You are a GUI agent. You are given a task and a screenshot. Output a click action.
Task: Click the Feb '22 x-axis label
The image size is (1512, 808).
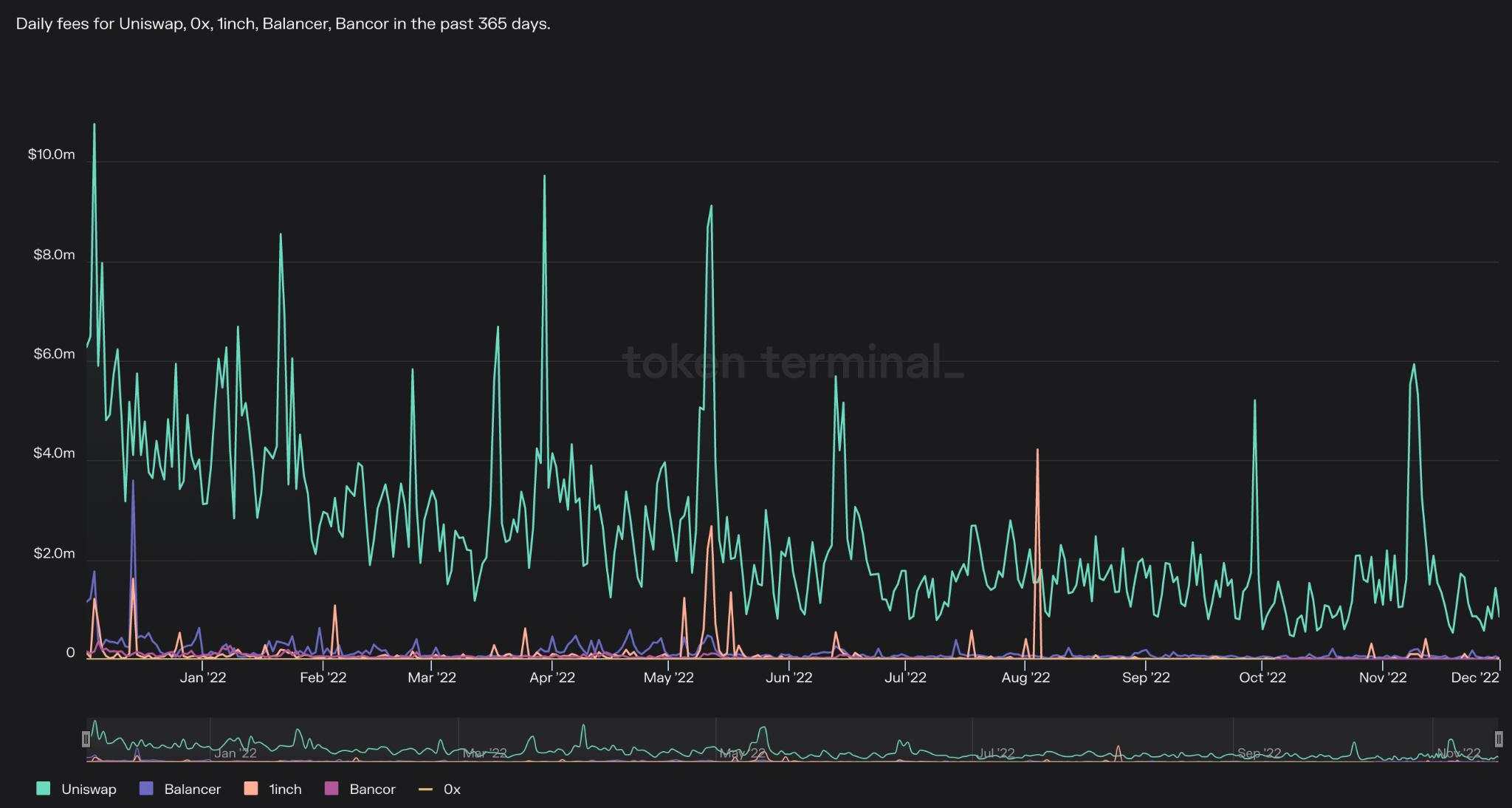[x=323, y=678]
